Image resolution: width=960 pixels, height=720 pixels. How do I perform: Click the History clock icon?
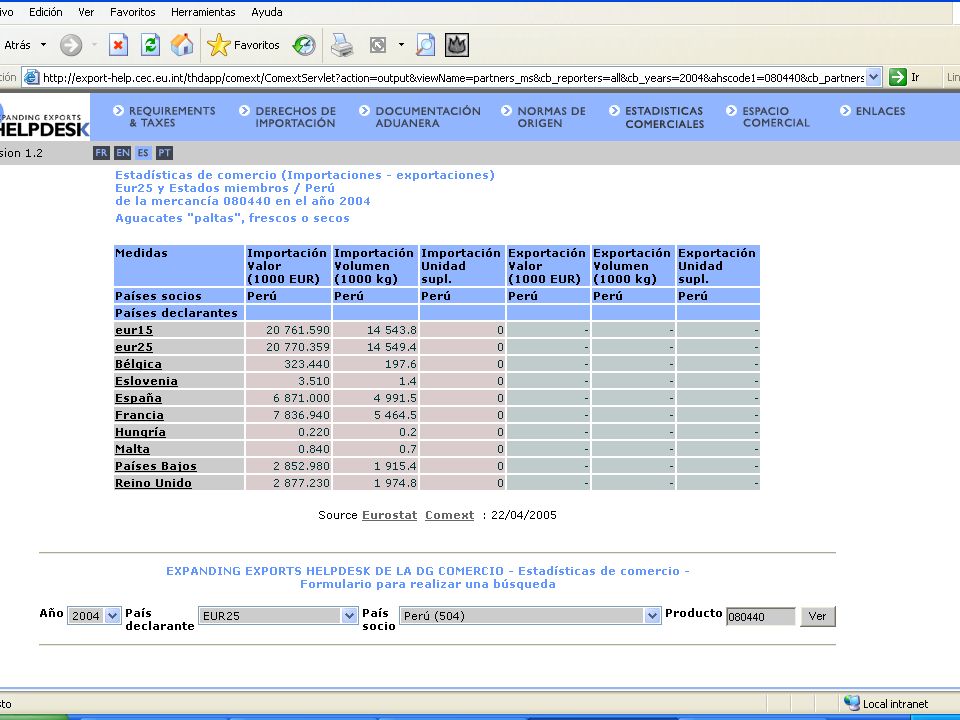[x=304, y=45]
